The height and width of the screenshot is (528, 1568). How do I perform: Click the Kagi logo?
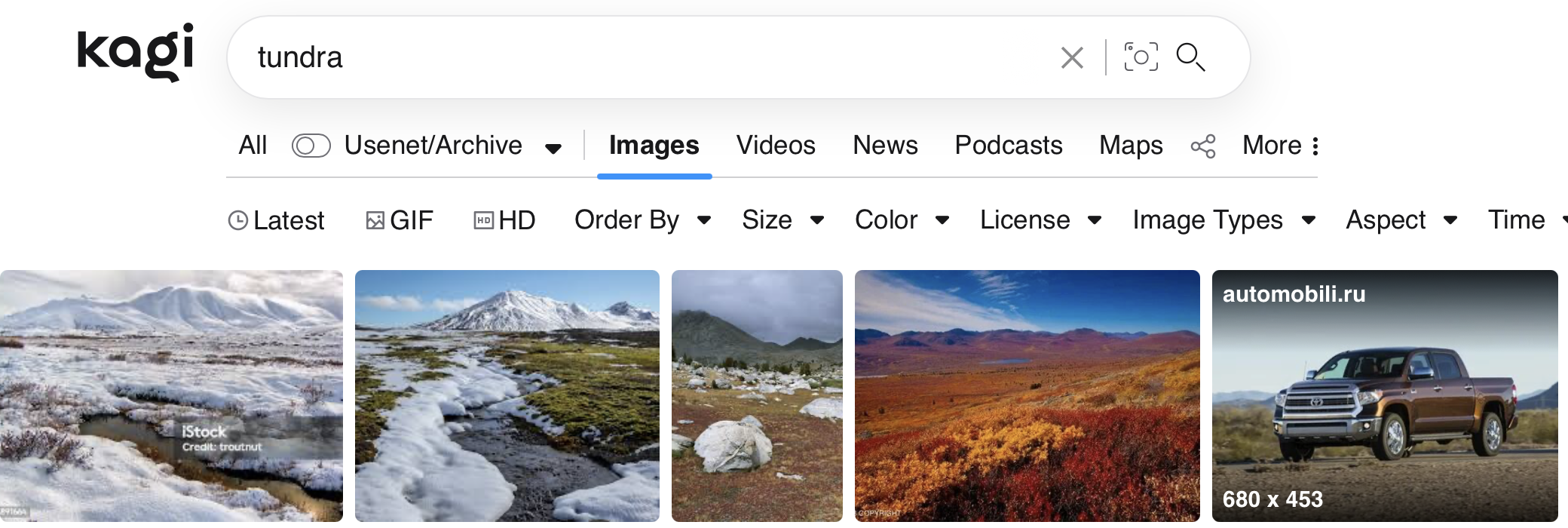(136, 51)
